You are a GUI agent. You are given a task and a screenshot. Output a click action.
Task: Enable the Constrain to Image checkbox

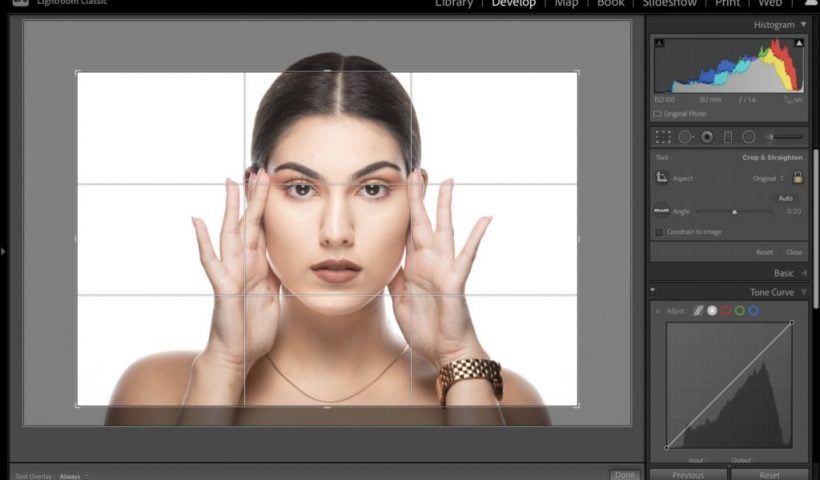[658, 232]
